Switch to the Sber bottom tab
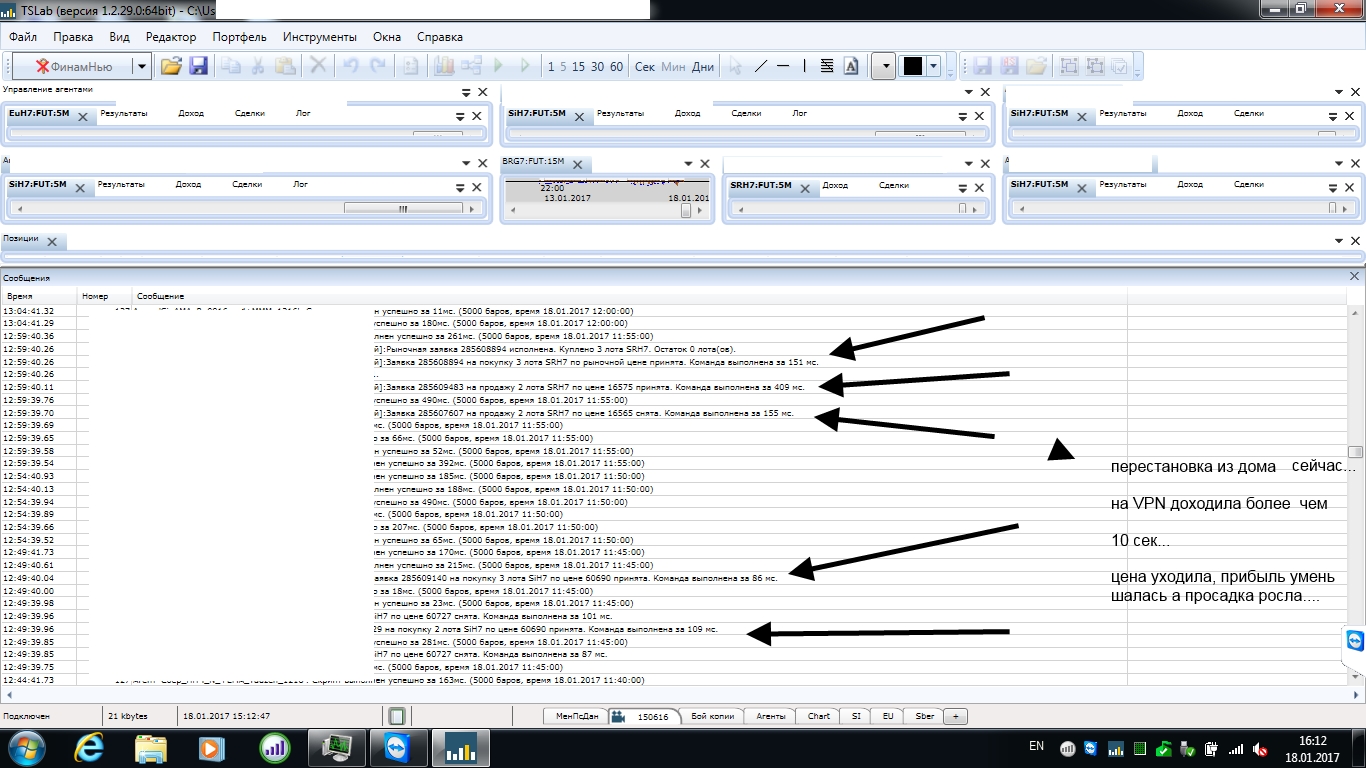 point(924,716)
